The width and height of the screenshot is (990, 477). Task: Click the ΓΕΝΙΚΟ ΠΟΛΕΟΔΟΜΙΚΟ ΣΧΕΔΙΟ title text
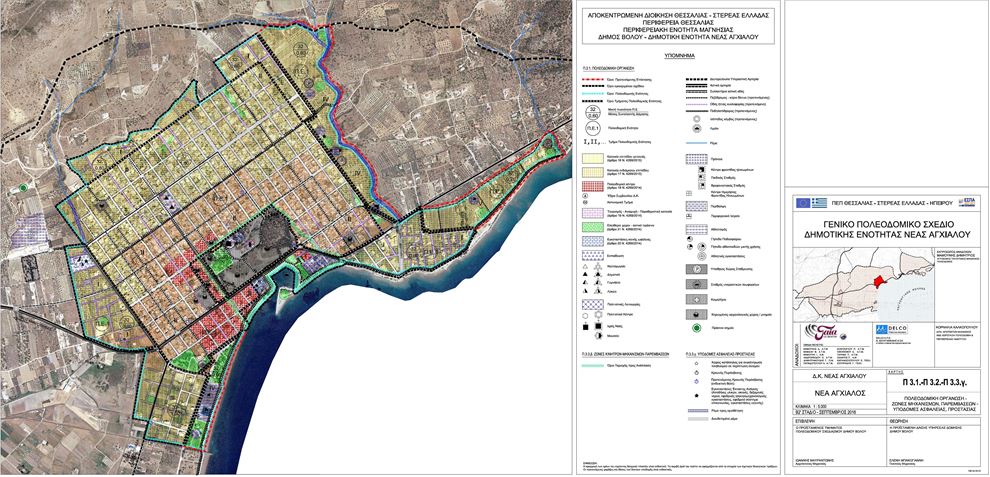[x=887, y=223]
